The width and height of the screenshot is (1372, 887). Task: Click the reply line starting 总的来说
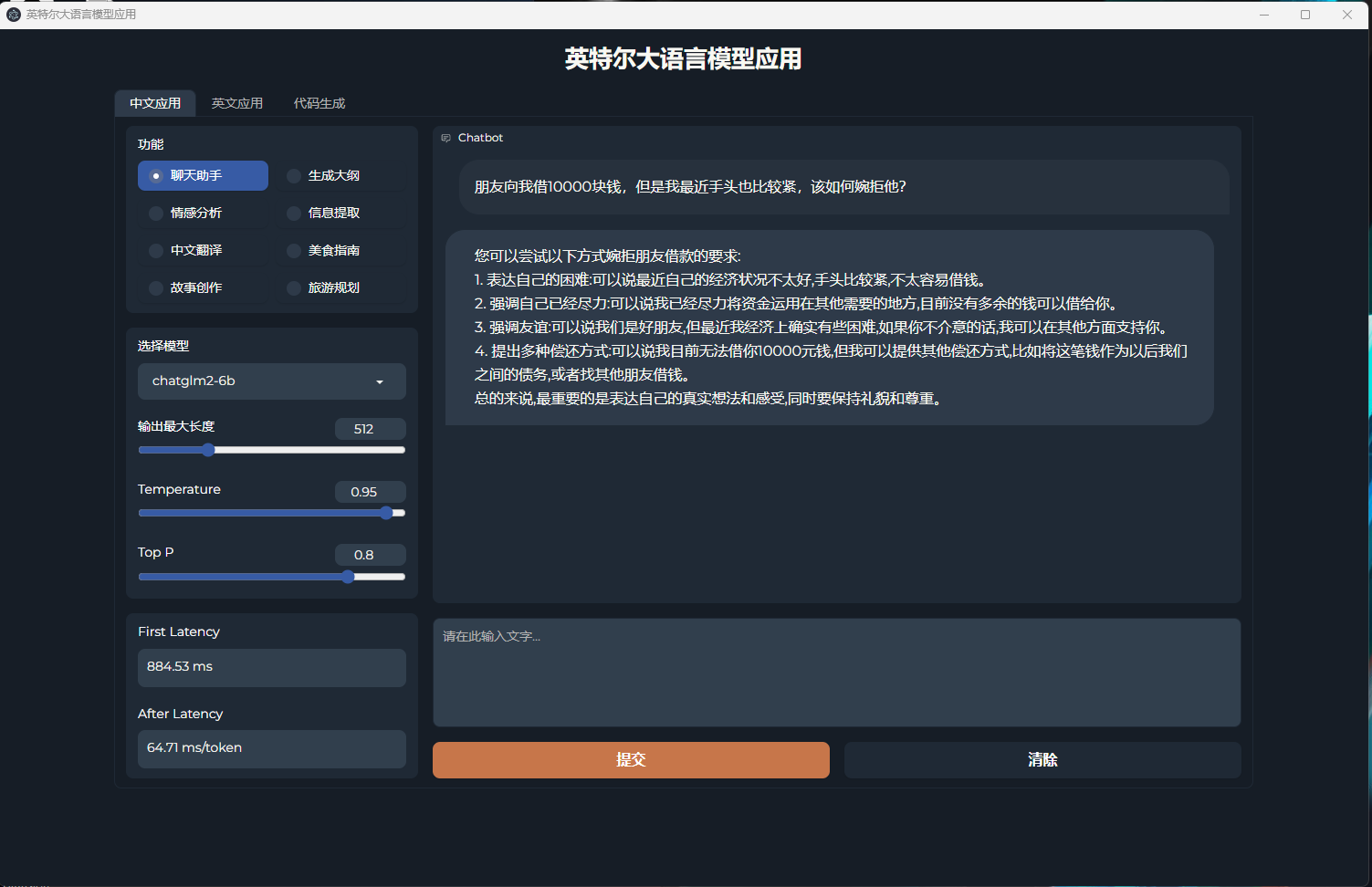pos(707,399)
